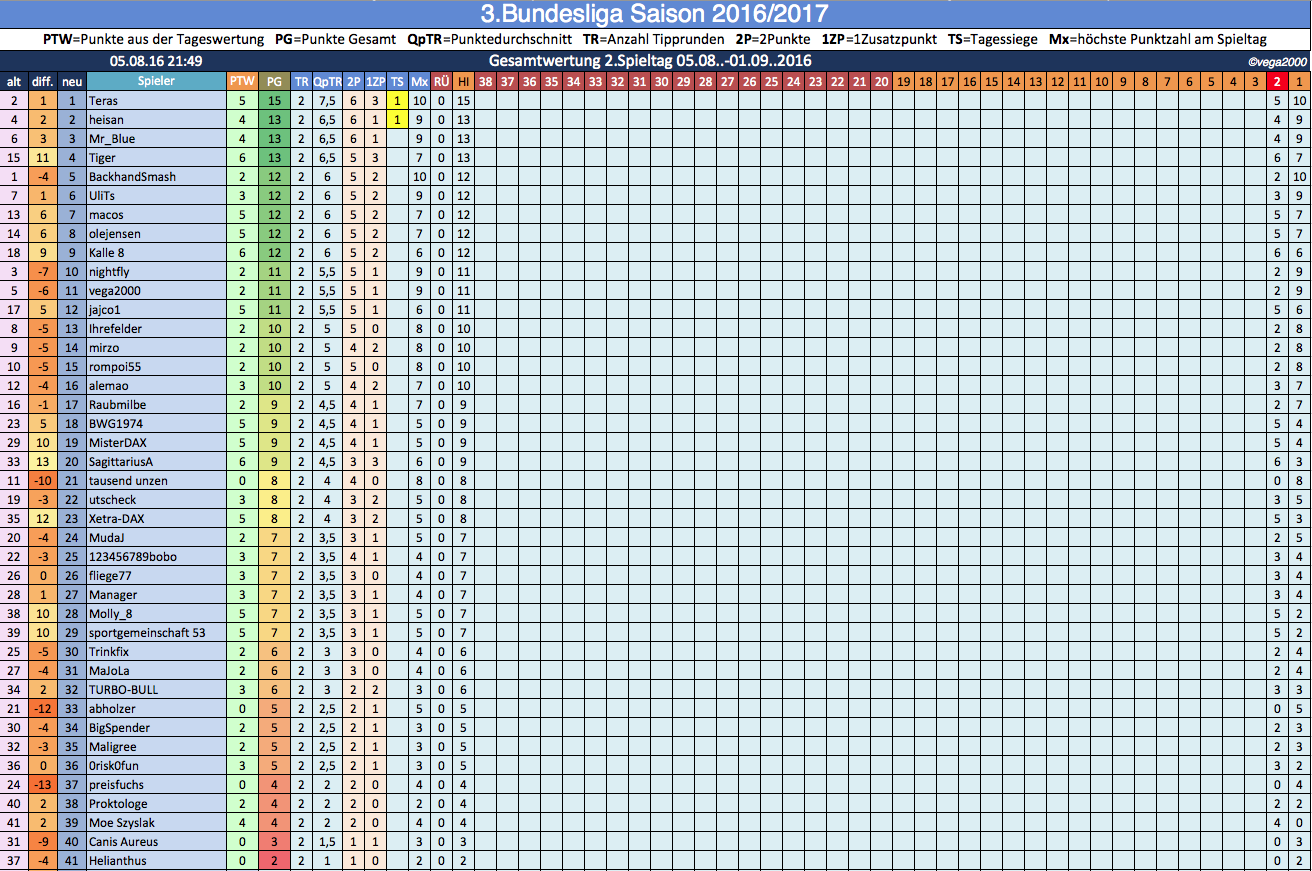Click the '1ZP' column header
Image resolution: width=1312 pixels, height=871 pixels.
click(375, 81)
